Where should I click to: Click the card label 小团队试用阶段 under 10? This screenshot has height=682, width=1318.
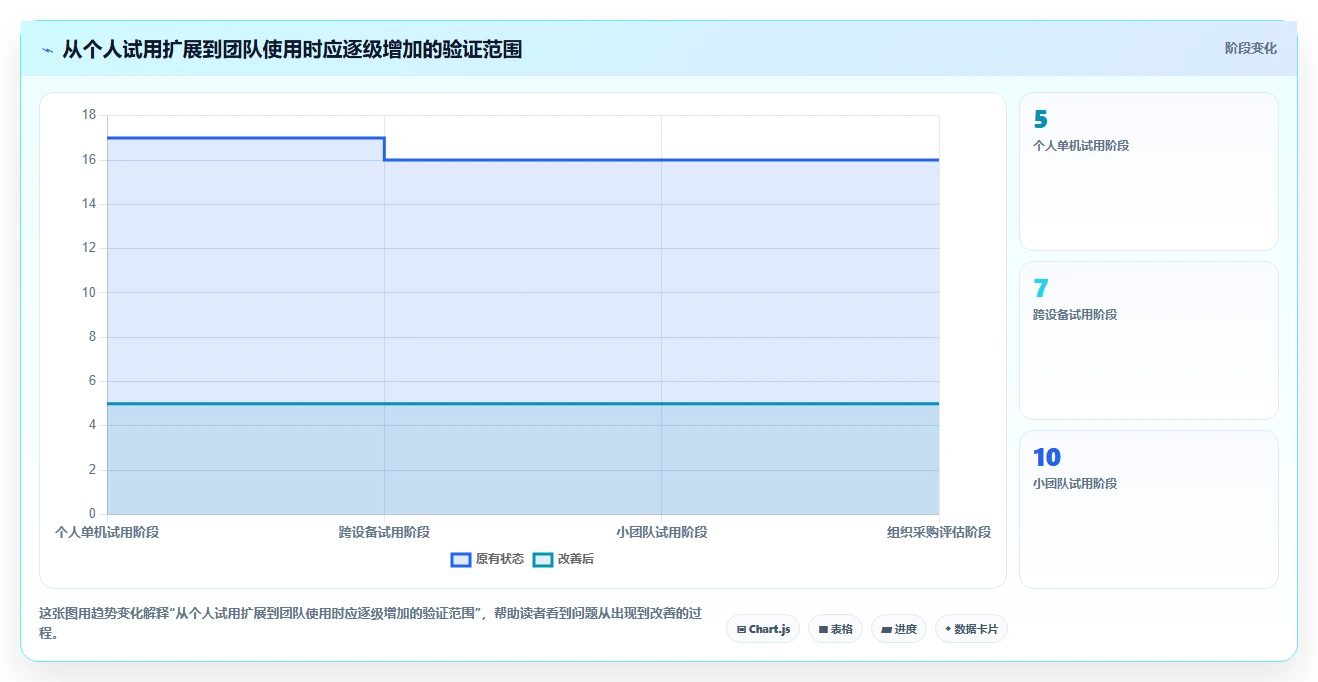pos(1075,484)
